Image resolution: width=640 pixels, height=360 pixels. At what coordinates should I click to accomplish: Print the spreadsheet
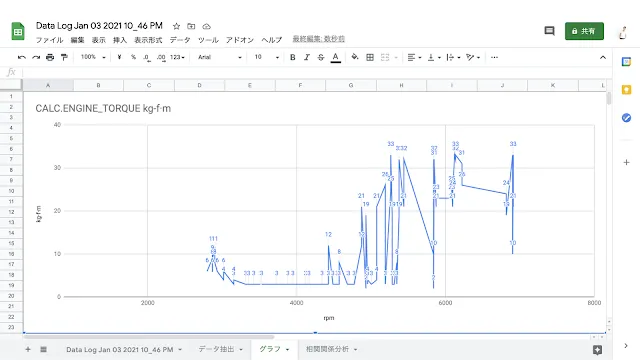[x=50, y=57]
